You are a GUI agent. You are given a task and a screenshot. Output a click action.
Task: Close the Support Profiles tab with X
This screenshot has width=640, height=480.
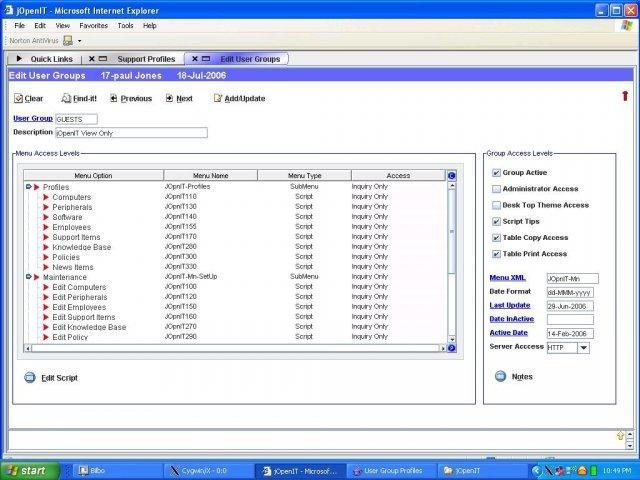[x=92, y=59]
